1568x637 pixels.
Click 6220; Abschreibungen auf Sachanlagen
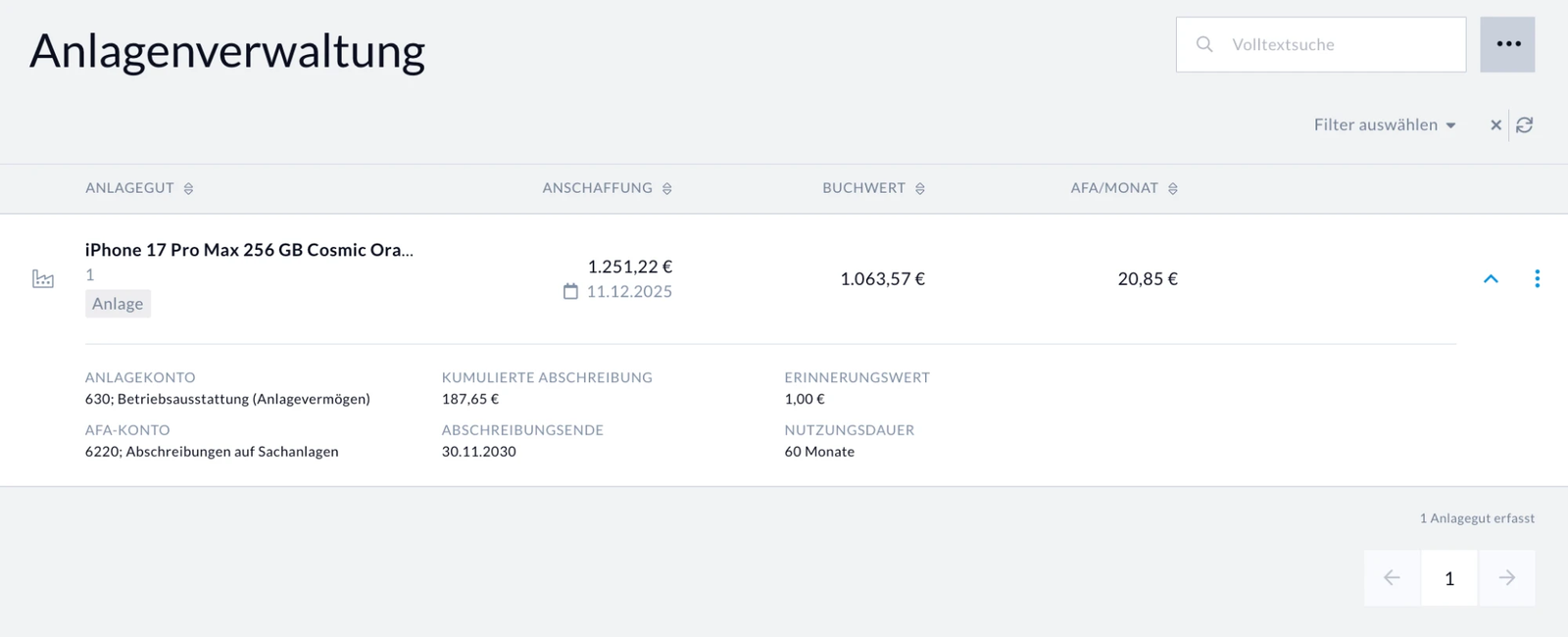pyautogui.click(x=212, y=452)
